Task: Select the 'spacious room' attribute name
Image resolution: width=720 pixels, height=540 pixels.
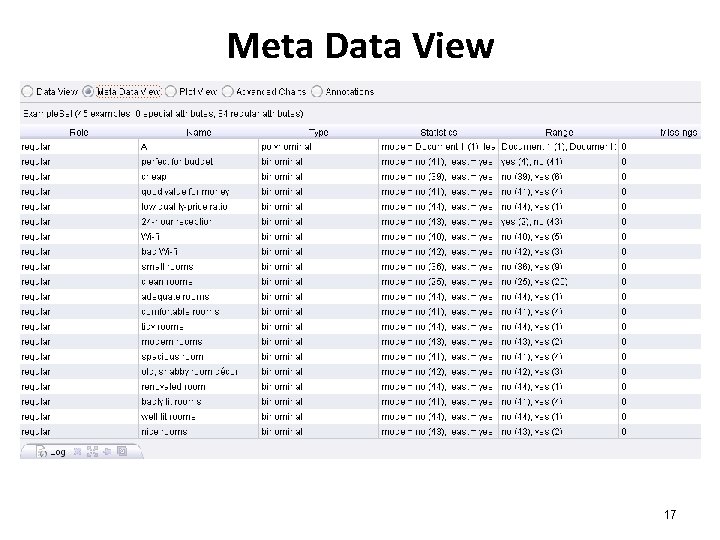Action: [172, 357]
